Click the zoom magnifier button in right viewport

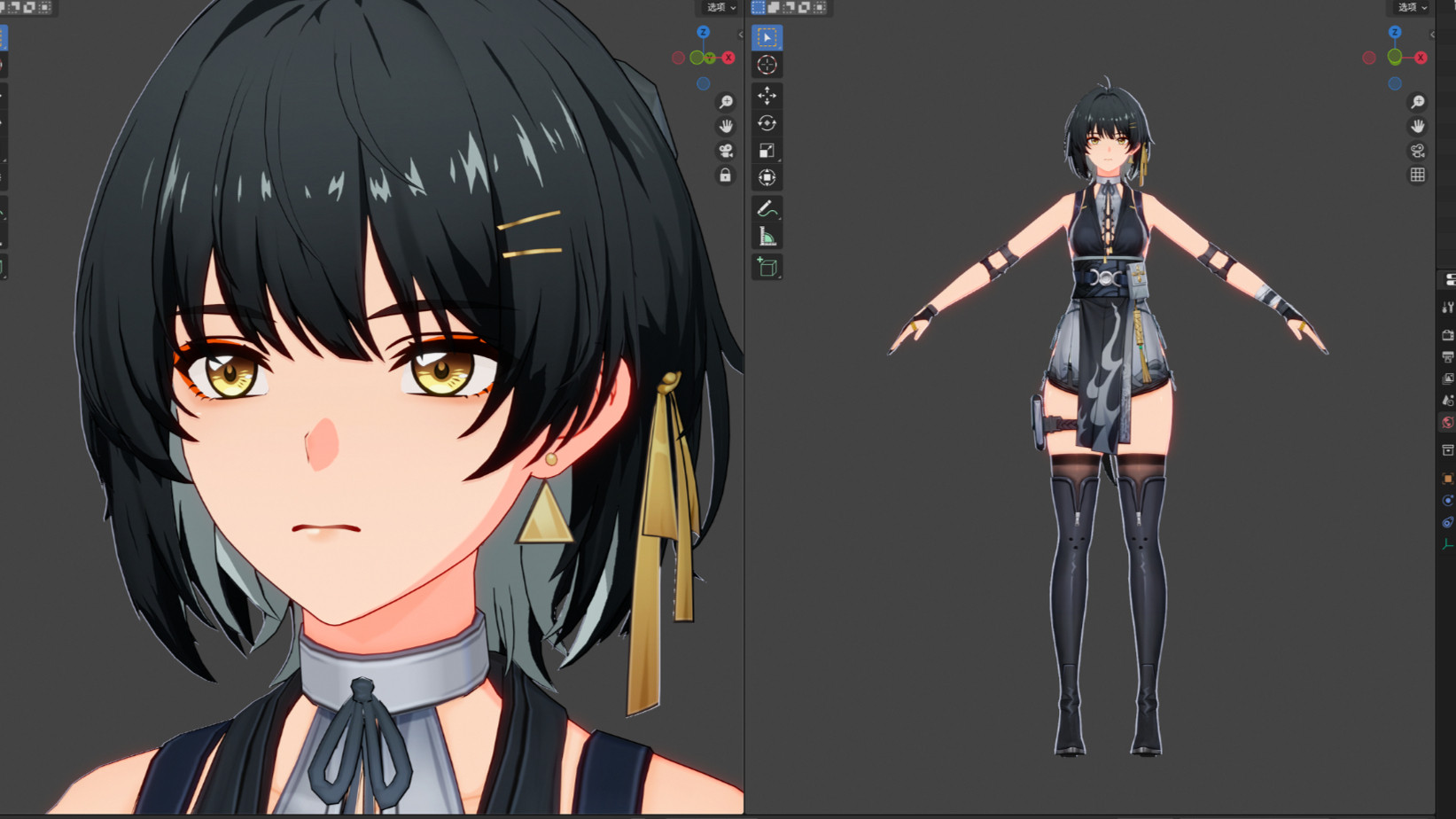click(x=1417, y=102)
